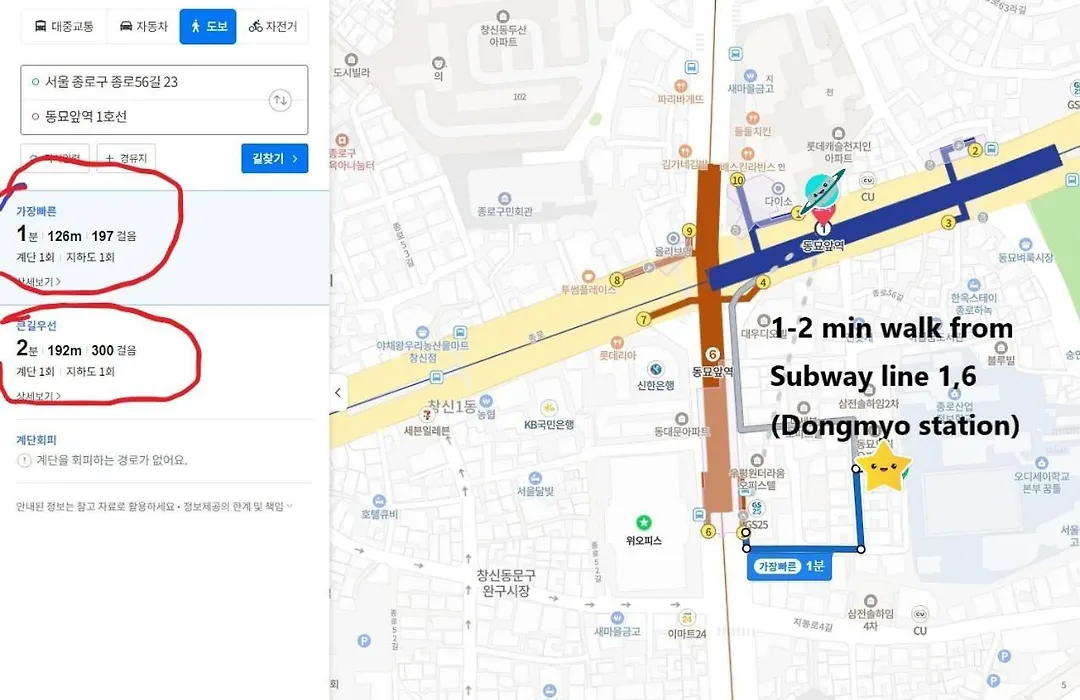This screenshot has width=1080, height=700.
Task: Select the 자동차 car directions tab
Action: click(143, 27)
